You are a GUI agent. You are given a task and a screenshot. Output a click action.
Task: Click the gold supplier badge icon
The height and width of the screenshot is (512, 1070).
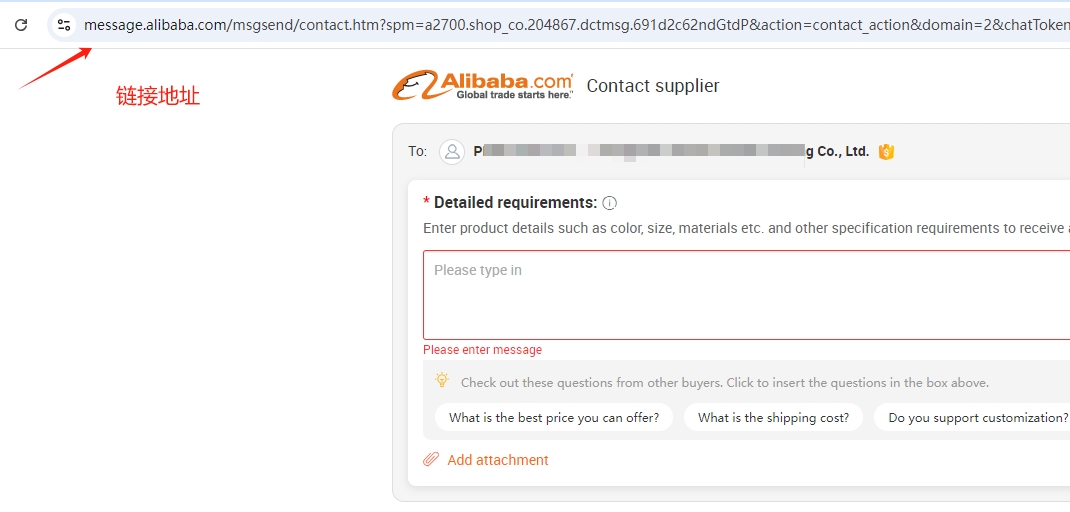point(886,152)
